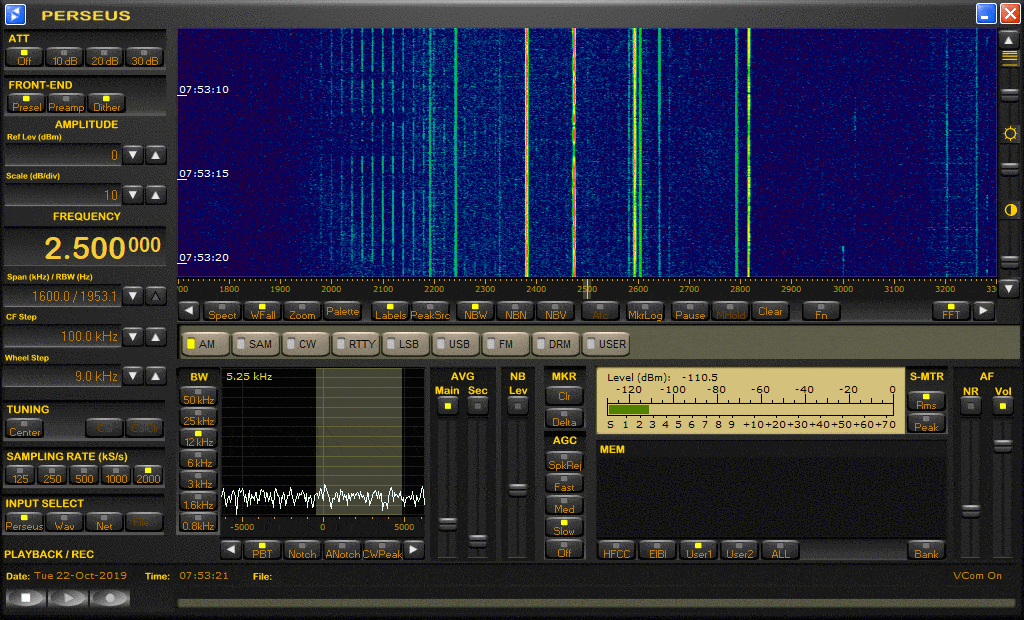This screenshot has width=1024, height=620.
Task: Select 50 kHz bandwidth
Action: click(199, 396)
